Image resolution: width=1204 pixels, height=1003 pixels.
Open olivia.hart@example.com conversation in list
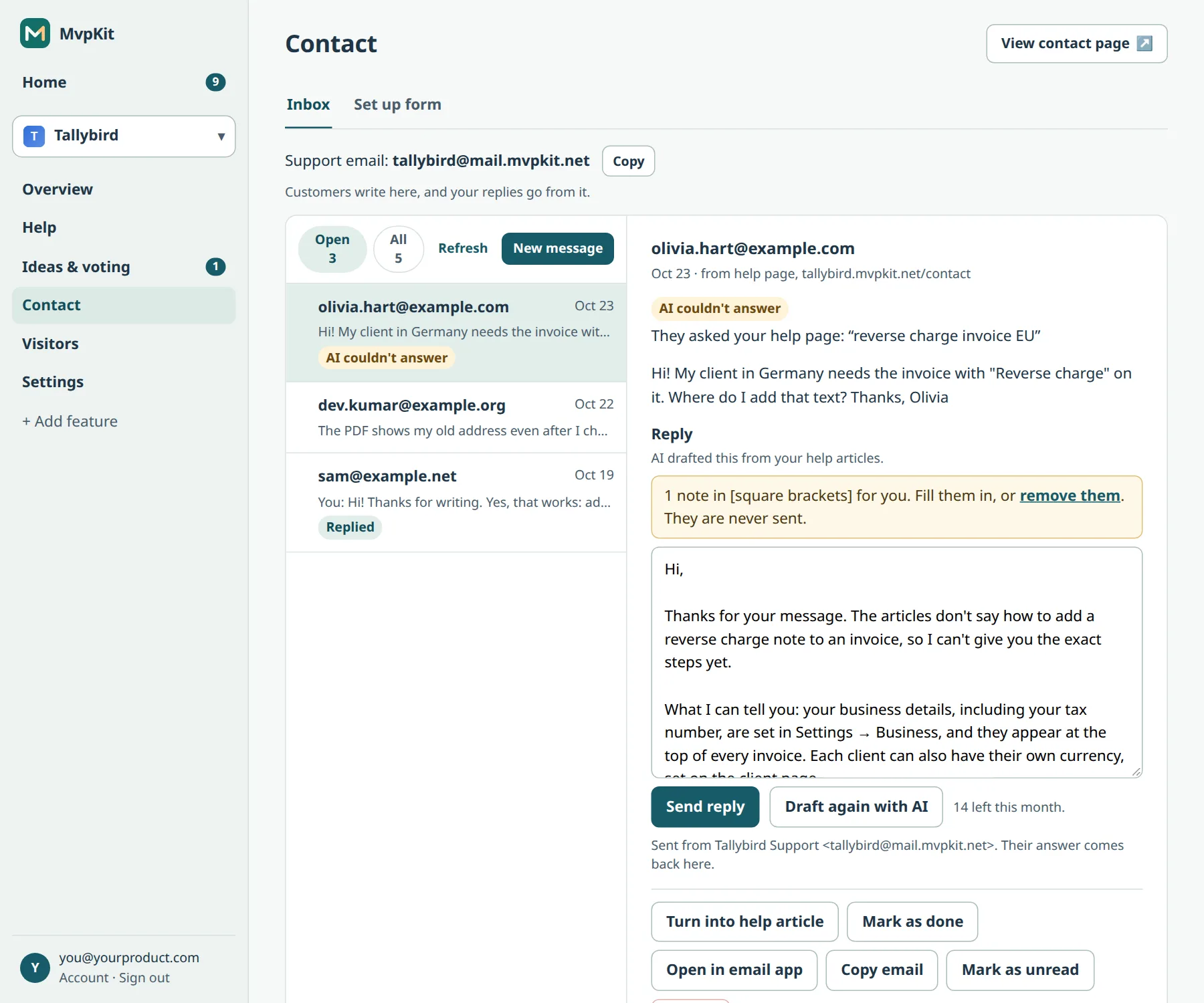pyautogui.click(x=456, y=332)
